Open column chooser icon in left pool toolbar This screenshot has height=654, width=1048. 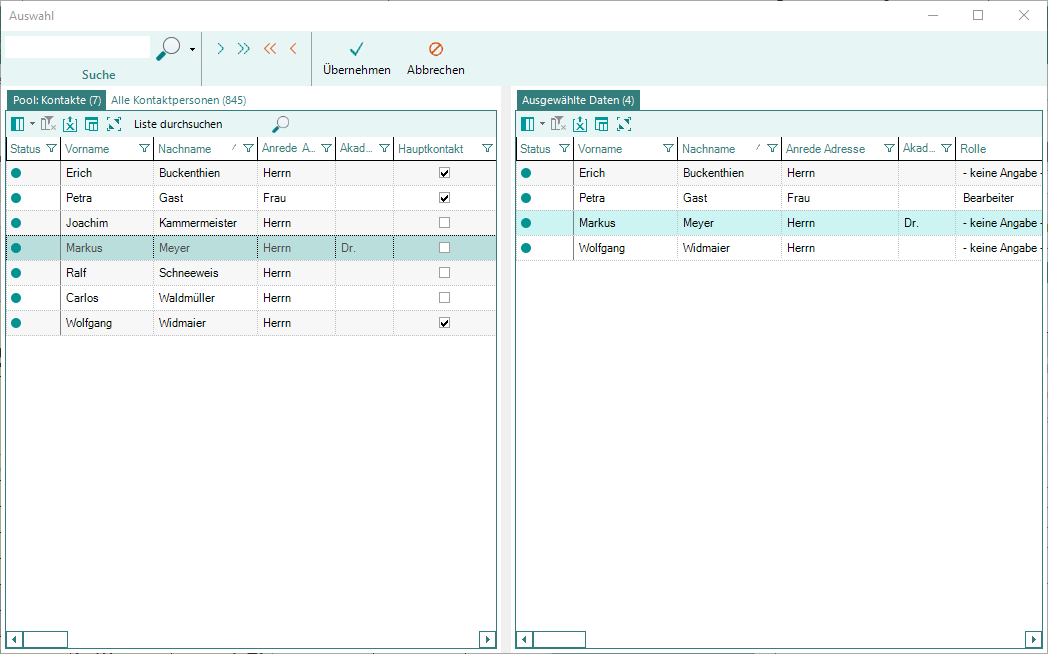(x=18, y=124)
